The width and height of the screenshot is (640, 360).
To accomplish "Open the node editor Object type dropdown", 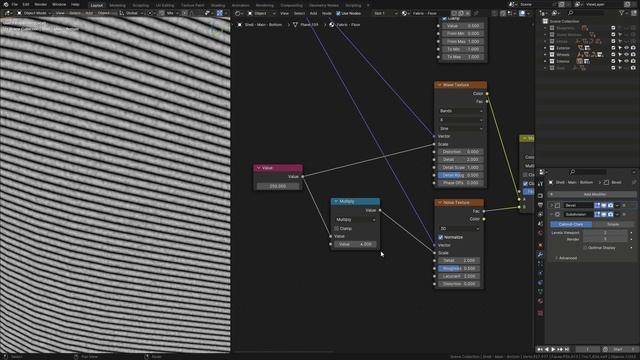I will (262, 13).
